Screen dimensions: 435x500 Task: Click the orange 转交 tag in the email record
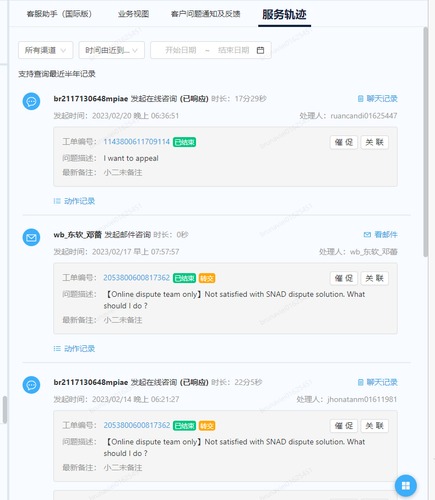click(207, 278)
